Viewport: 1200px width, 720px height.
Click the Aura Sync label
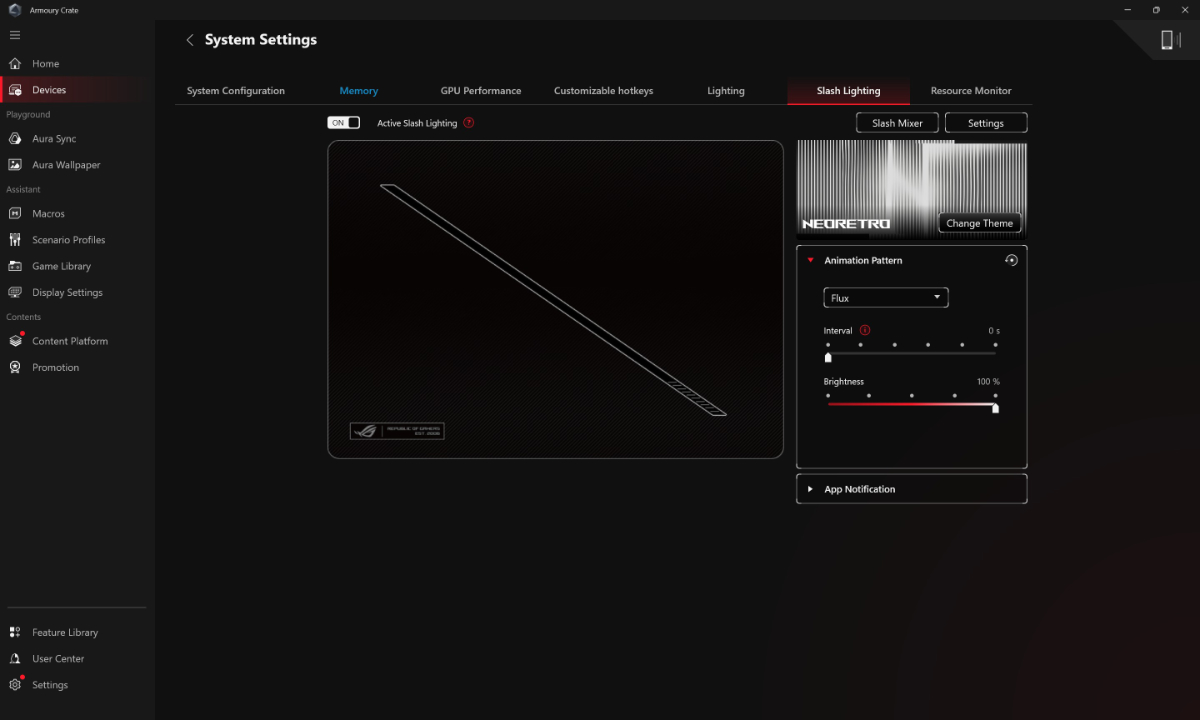tap(54, 139)
